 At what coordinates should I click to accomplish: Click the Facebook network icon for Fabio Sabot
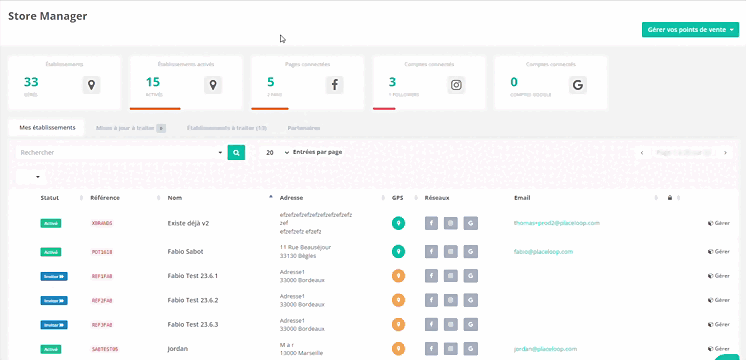tap(431, 252)
